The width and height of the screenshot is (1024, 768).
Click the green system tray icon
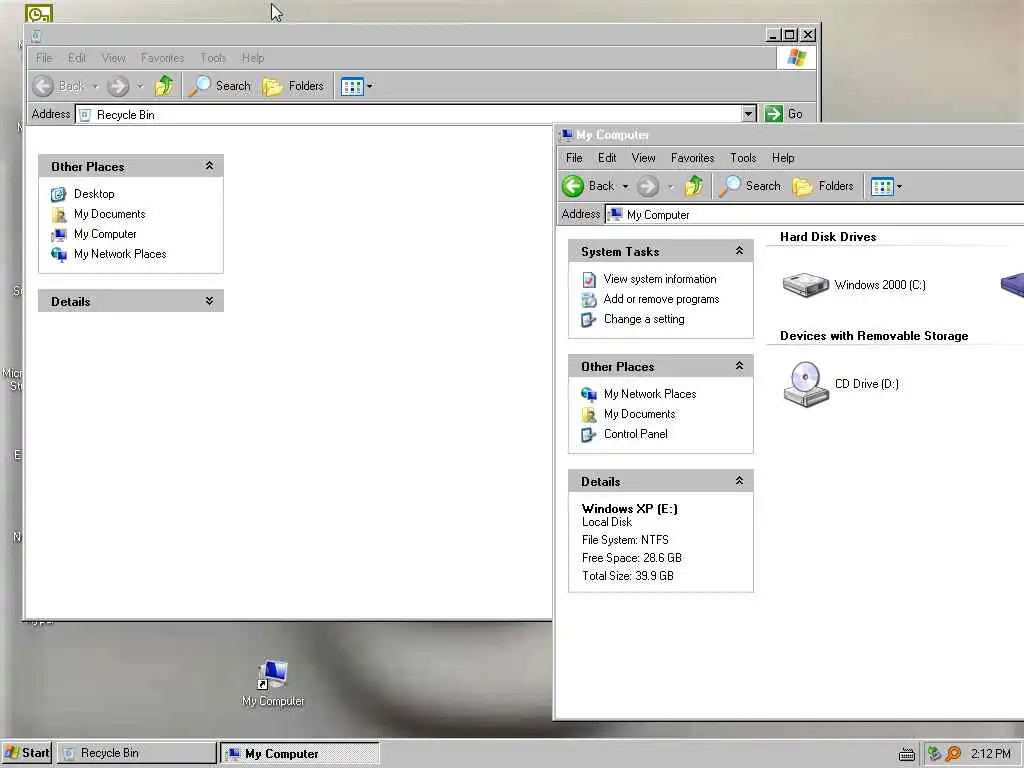point(935,754)
